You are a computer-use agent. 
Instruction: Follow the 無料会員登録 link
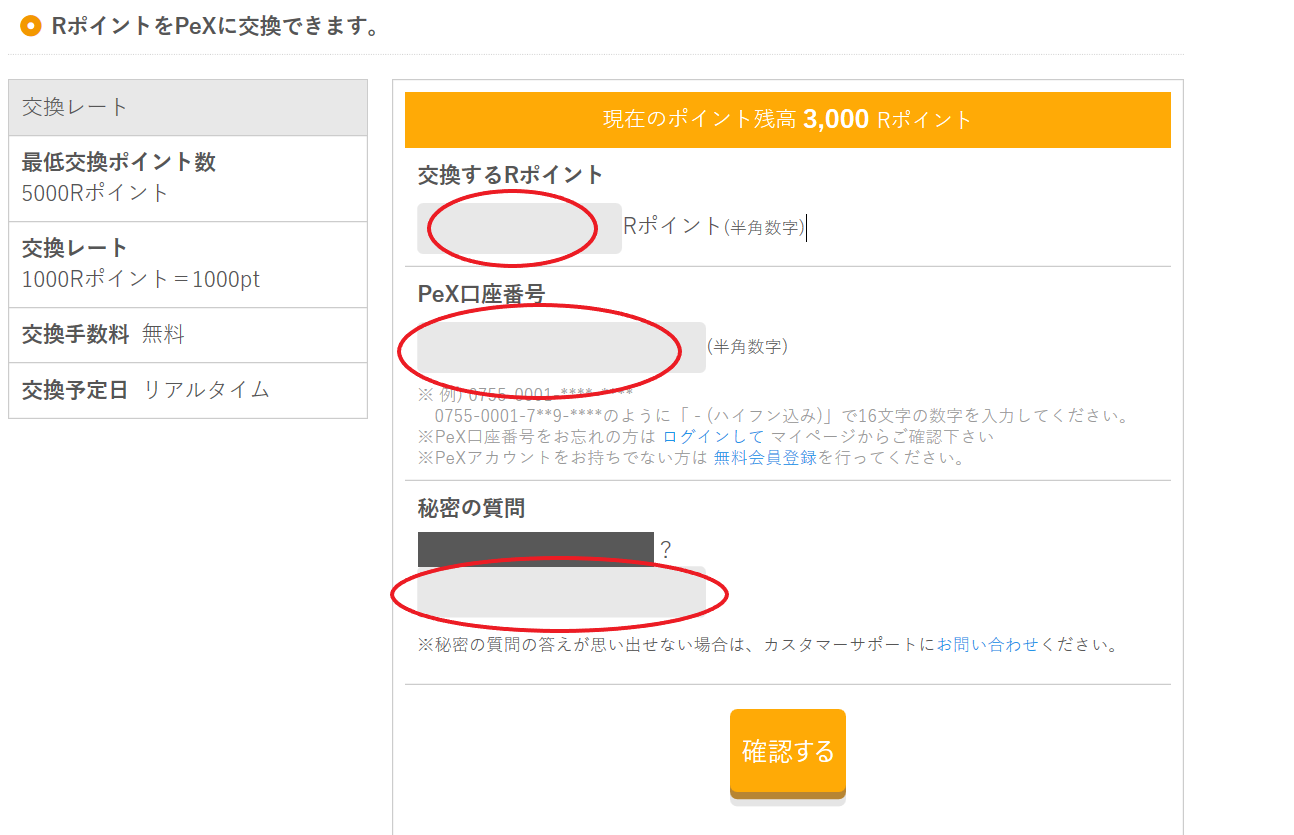[x=765, y=458]
